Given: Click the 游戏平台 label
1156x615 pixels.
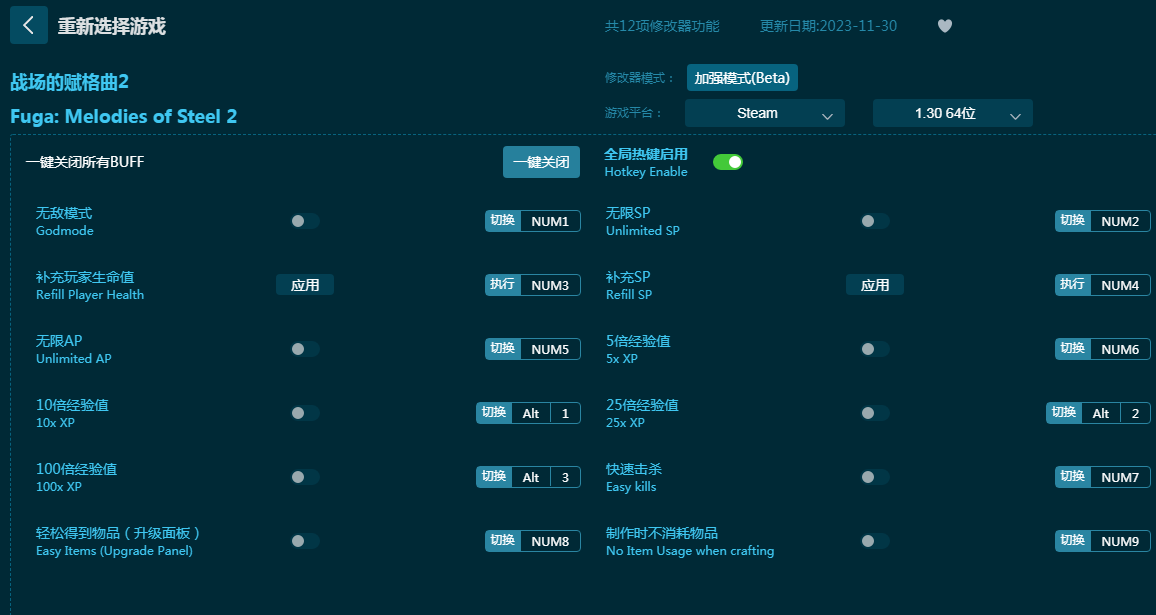Looking at the screenshot, I should (x=633, y=113).
